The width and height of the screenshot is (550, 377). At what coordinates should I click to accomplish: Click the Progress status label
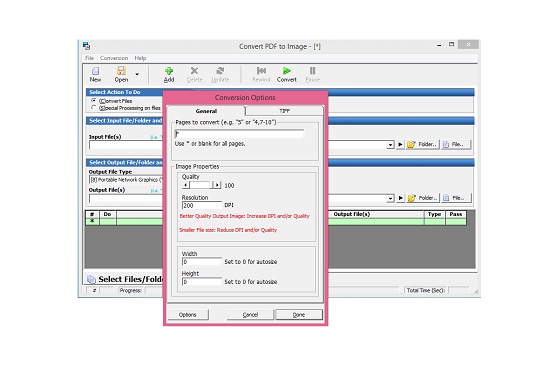(x=130, y=290)
